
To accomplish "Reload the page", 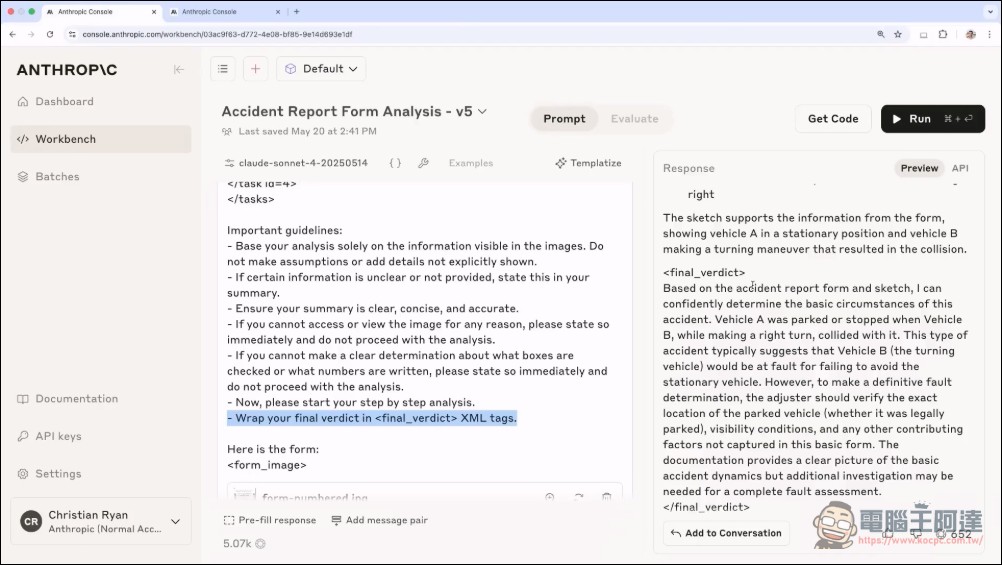I will tap(50, 35).
